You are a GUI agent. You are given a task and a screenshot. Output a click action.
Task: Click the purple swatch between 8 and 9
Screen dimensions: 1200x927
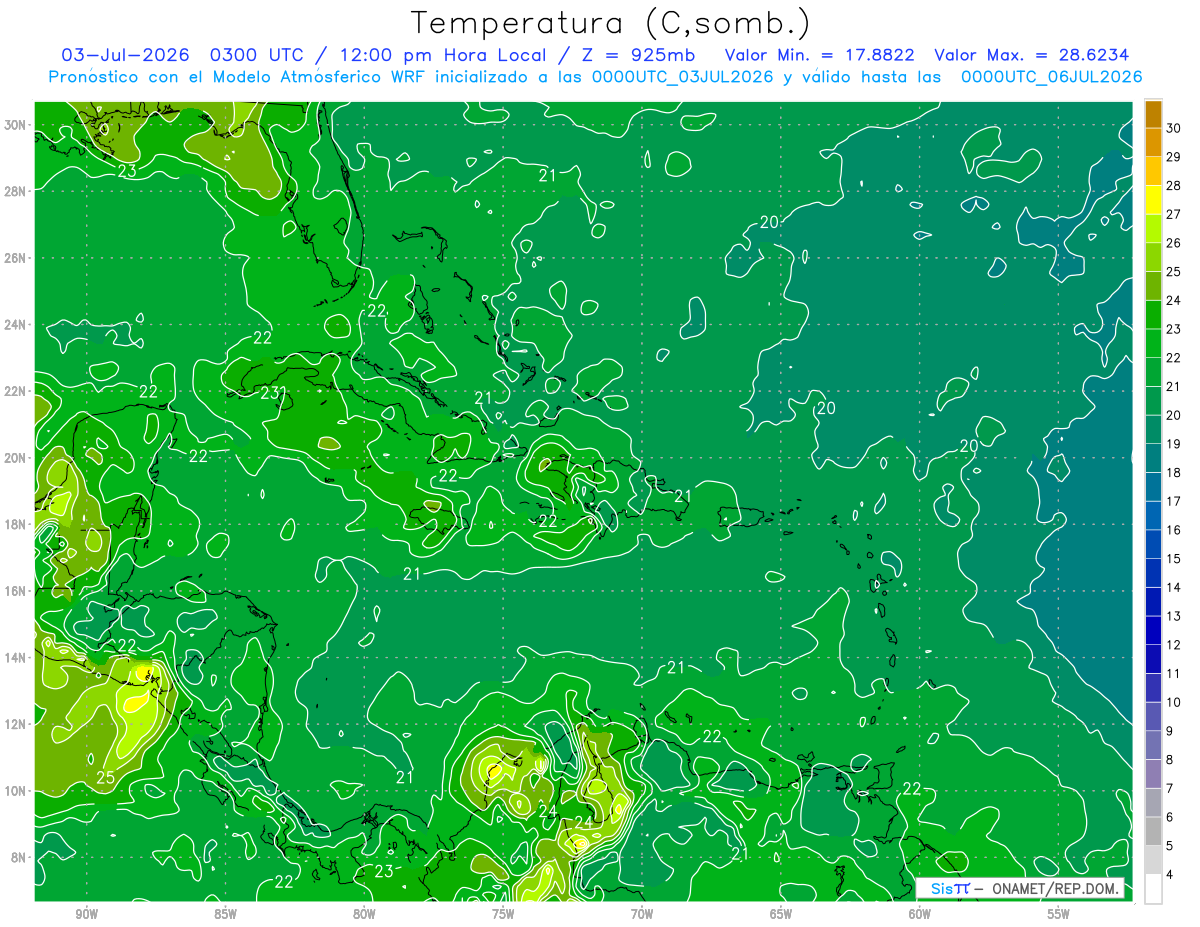click(x=1153, y=745)
